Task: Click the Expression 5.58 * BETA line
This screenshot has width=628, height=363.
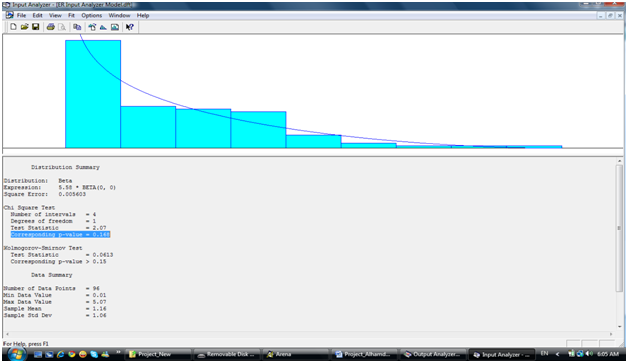Action: 60,188
